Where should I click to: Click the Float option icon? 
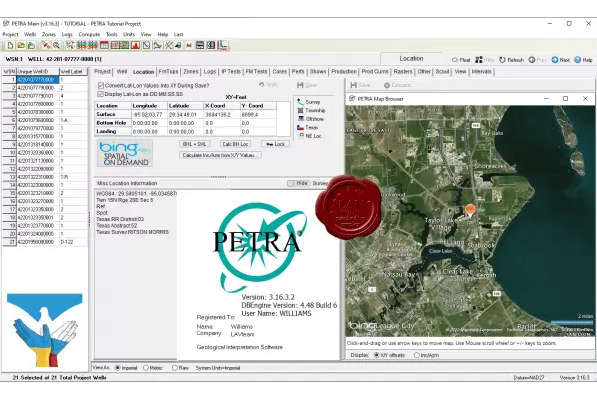coord(455,60)
